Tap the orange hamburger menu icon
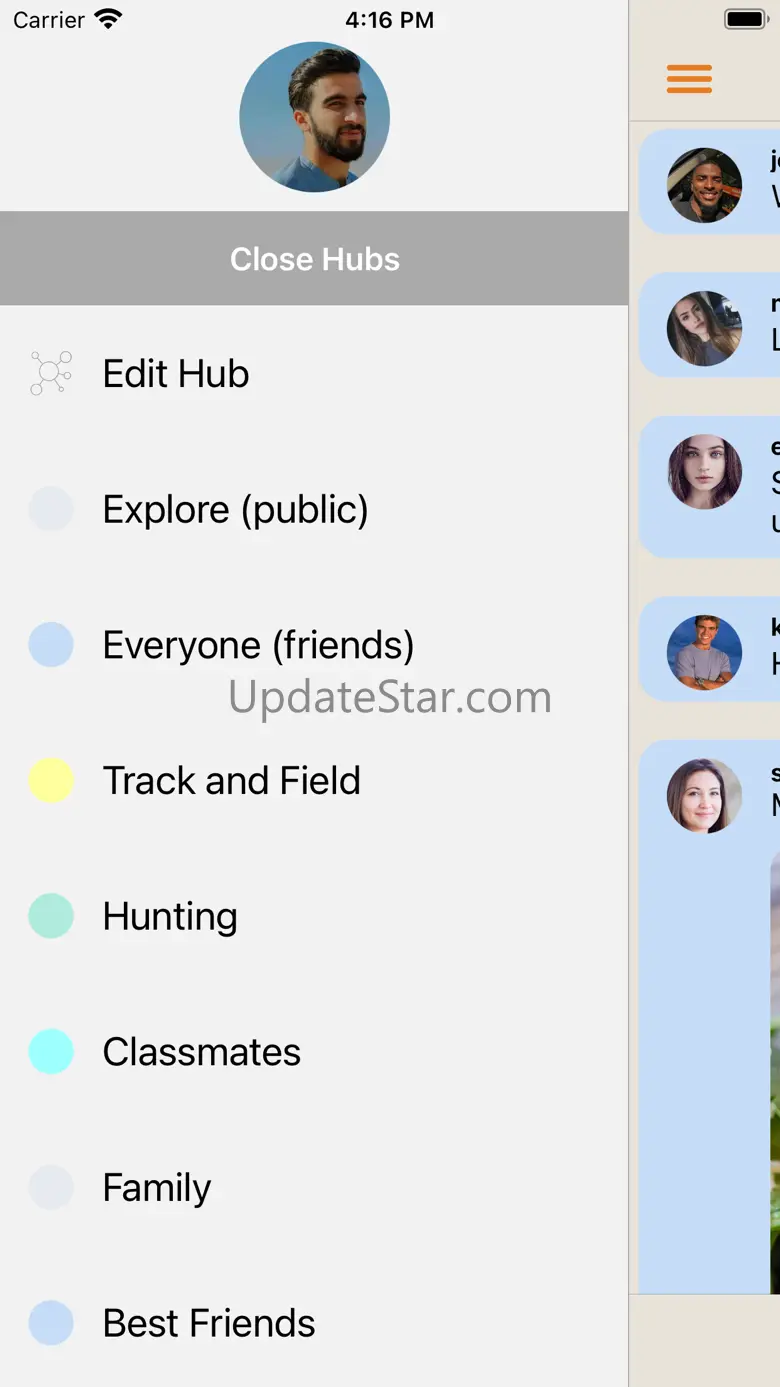 click(689, 79)
